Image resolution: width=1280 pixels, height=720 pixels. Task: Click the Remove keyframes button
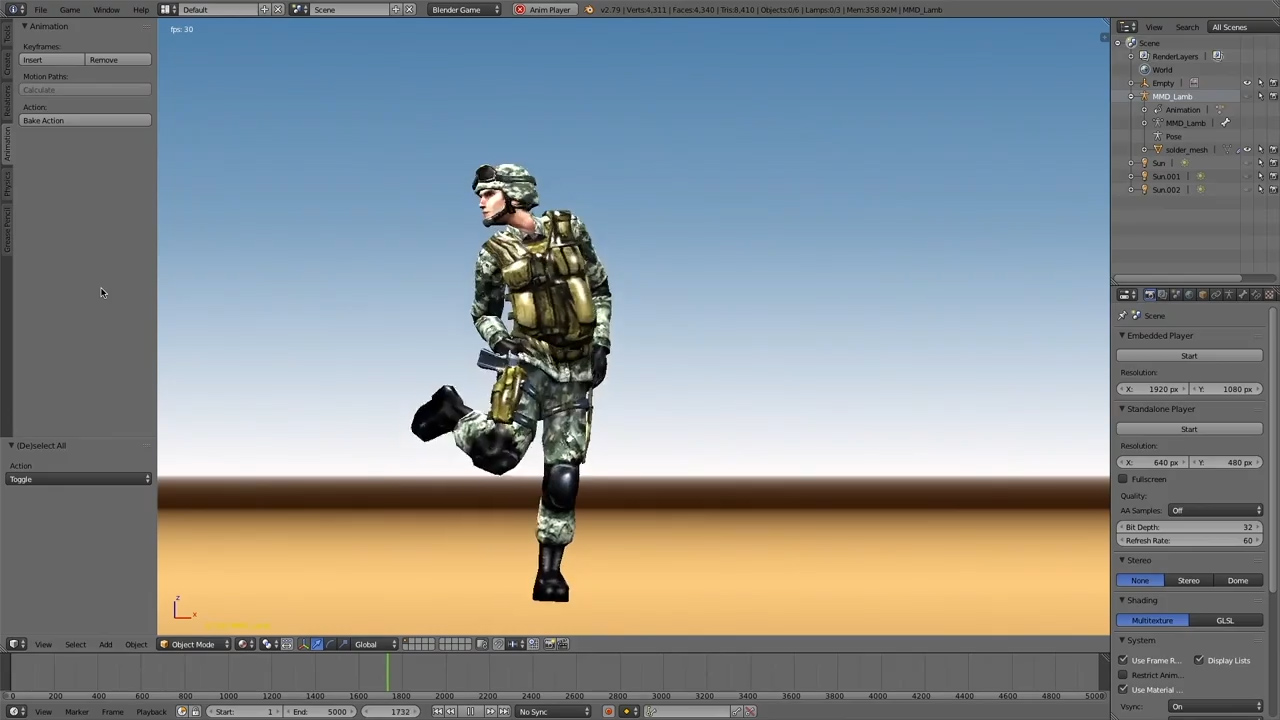[x=118, y=60]
